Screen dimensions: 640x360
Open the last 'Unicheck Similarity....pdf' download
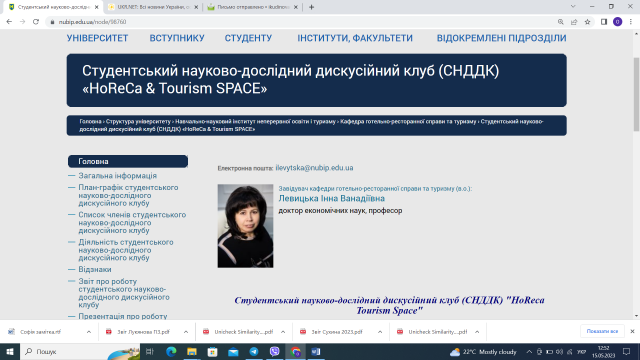click(x=437, y=332)
